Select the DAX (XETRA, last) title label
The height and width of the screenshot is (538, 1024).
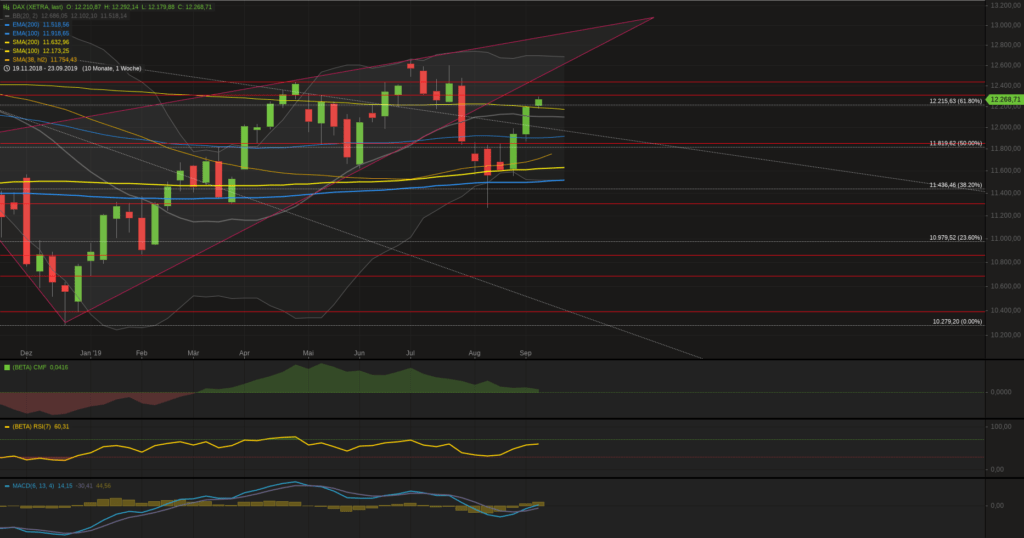38,7
